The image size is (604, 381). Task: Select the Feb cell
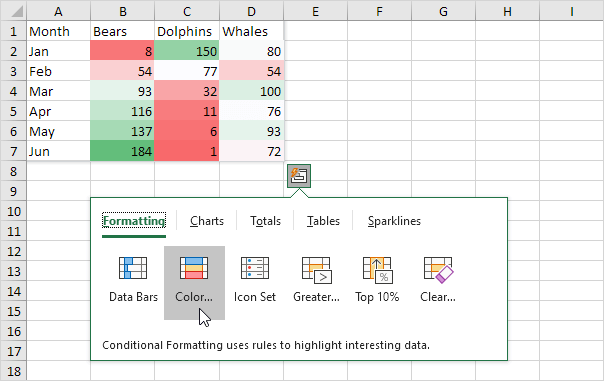point(59,71)
